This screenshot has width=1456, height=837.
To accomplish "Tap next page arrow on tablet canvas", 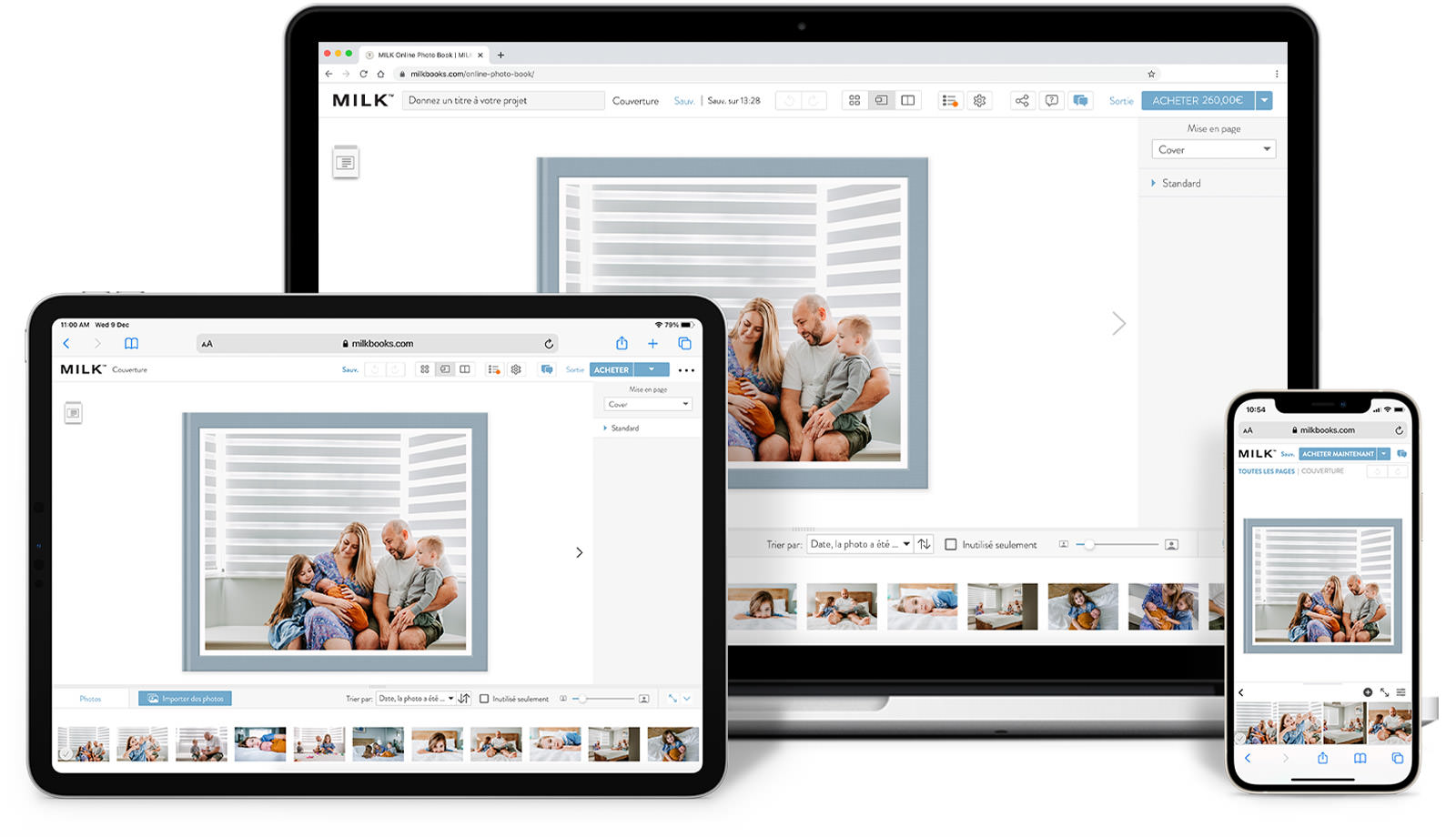I will (x=579, y=552).
